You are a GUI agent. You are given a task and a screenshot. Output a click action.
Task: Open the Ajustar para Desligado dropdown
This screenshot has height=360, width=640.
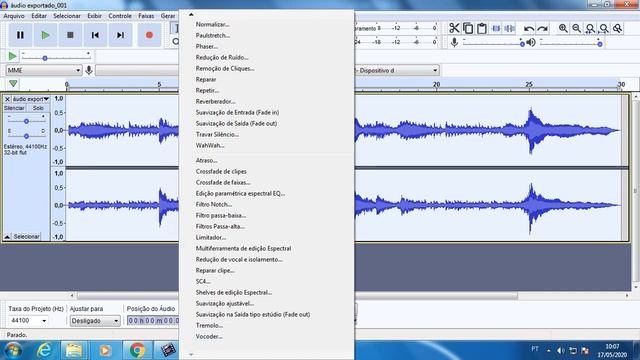pos(95,321)
